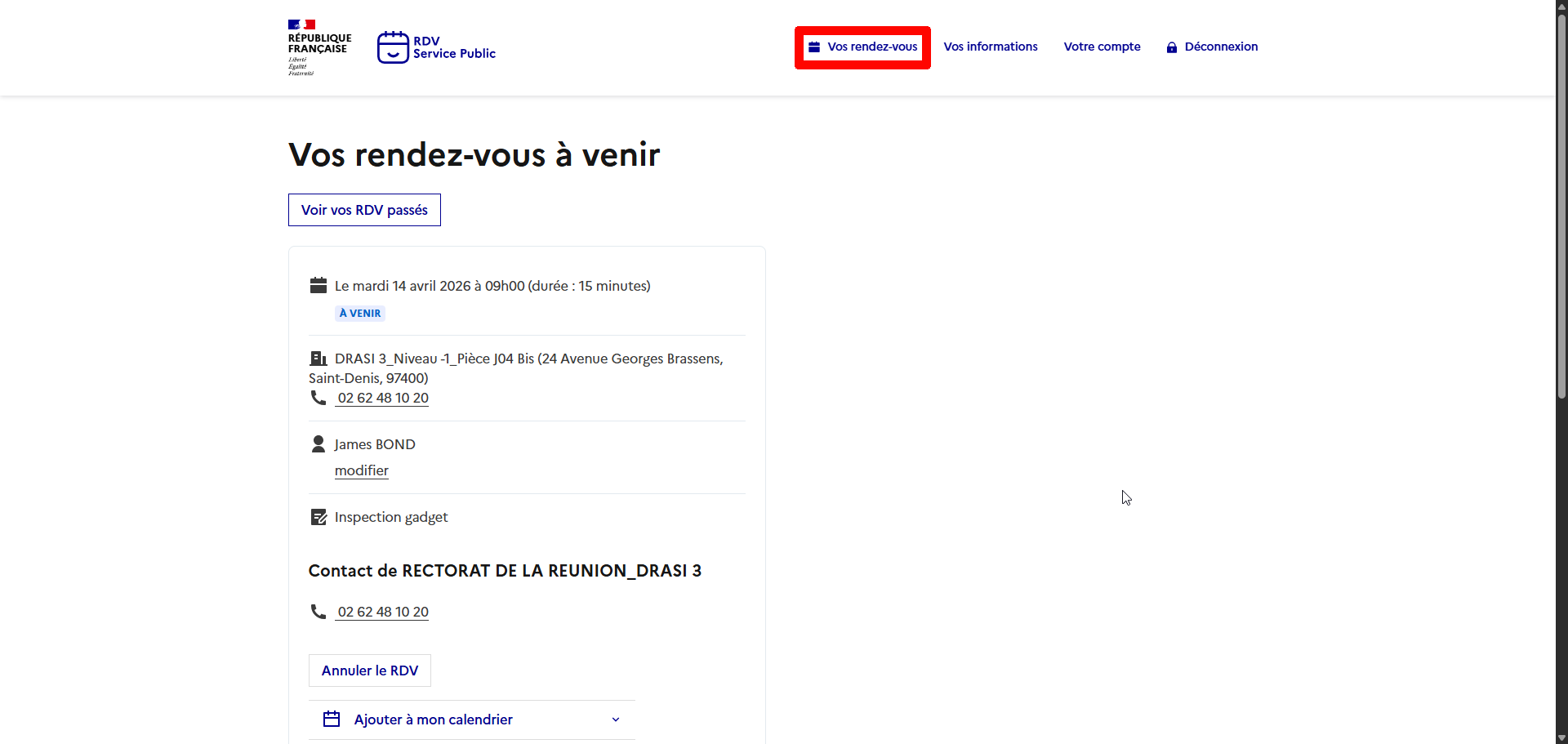The width and height of the screenshot is (1568, 744).
Task: Click the edit icon beside Inspection gadget
Action: click(x=318, y=517)
